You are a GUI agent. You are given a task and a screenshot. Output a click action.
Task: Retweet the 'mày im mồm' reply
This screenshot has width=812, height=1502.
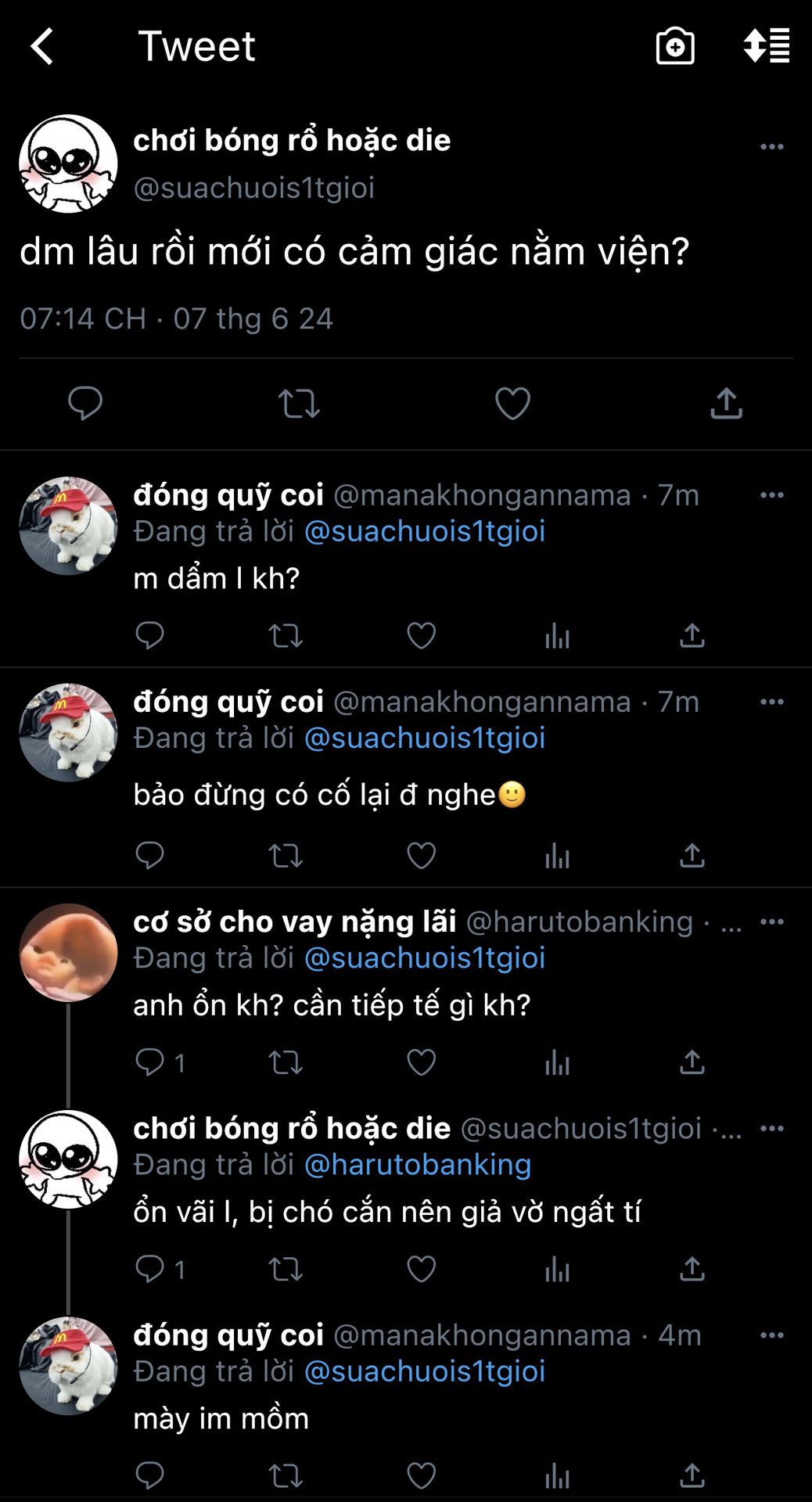(286, 1476)
